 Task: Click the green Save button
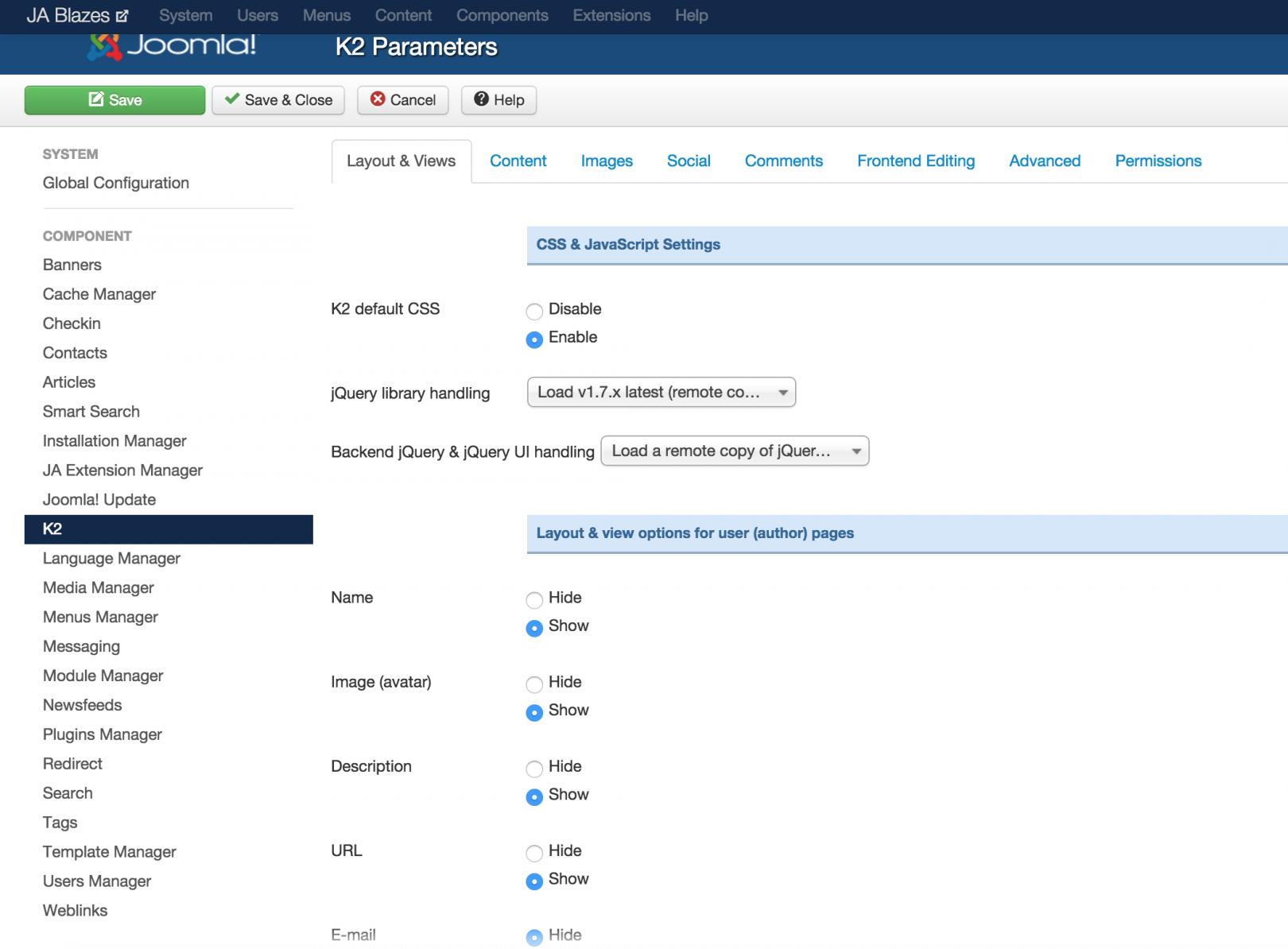click(x=114, y=100)
